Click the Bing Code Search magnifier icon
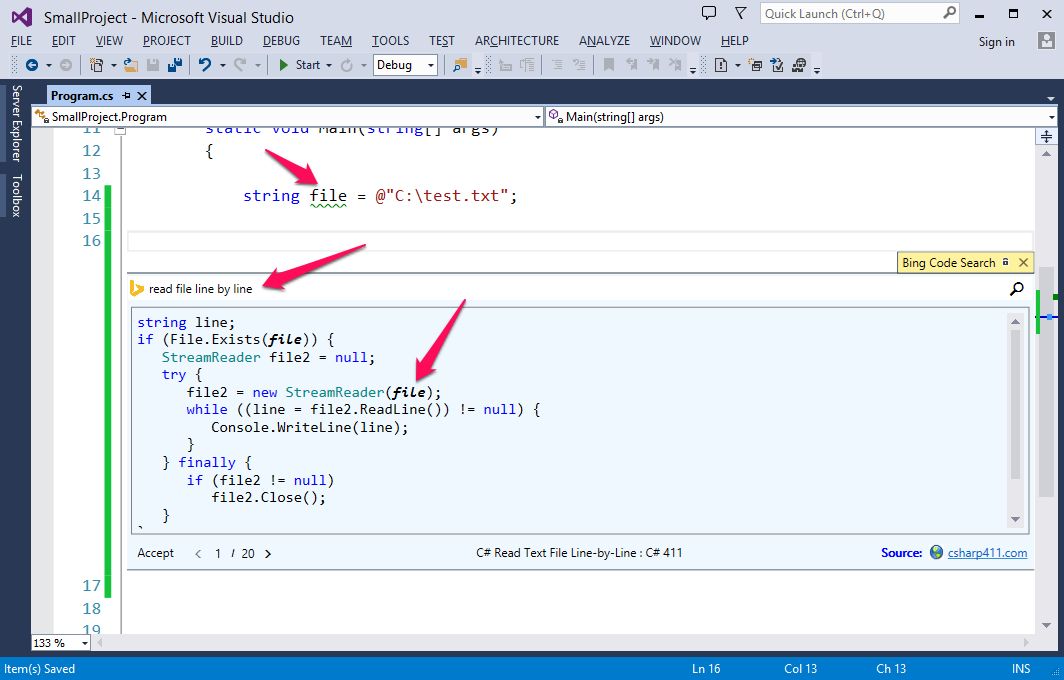This screenshot has width=1064, height=680. click(1016, 288)
